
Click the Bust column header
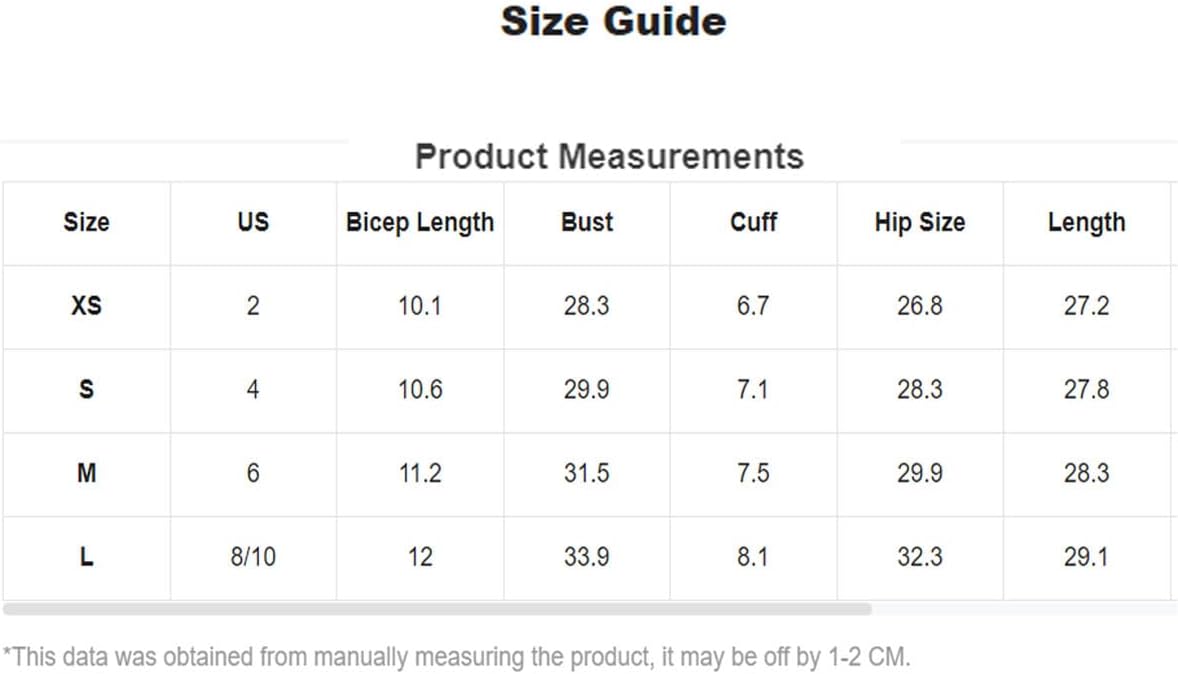point(587,222)
